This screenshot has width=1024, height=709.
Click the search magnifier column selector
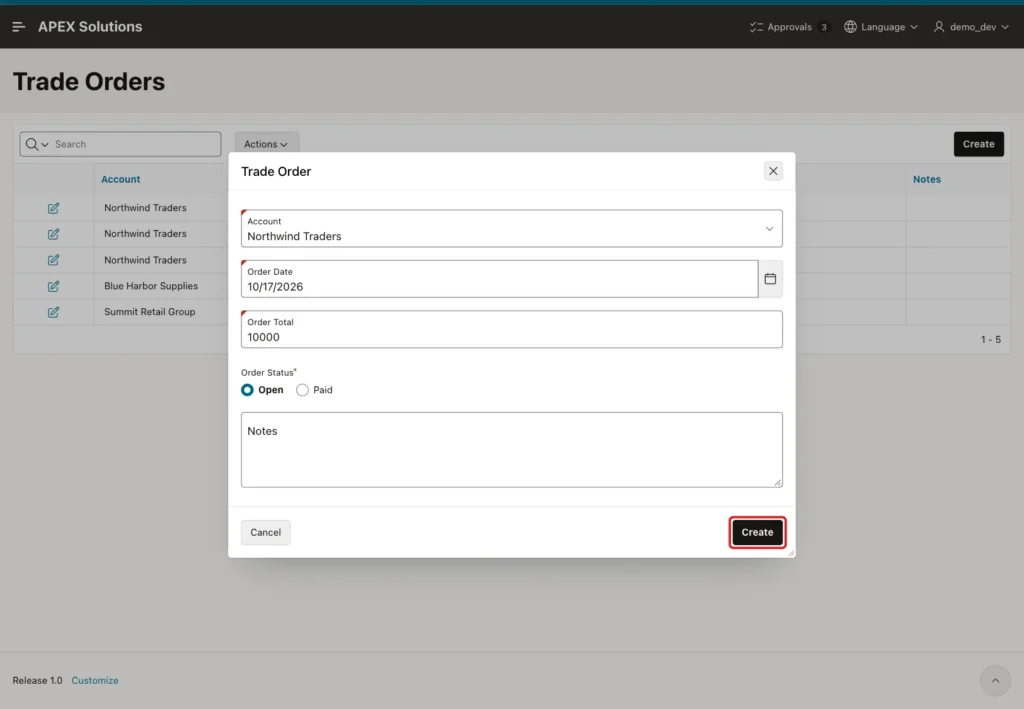click(x=37, y=144)
